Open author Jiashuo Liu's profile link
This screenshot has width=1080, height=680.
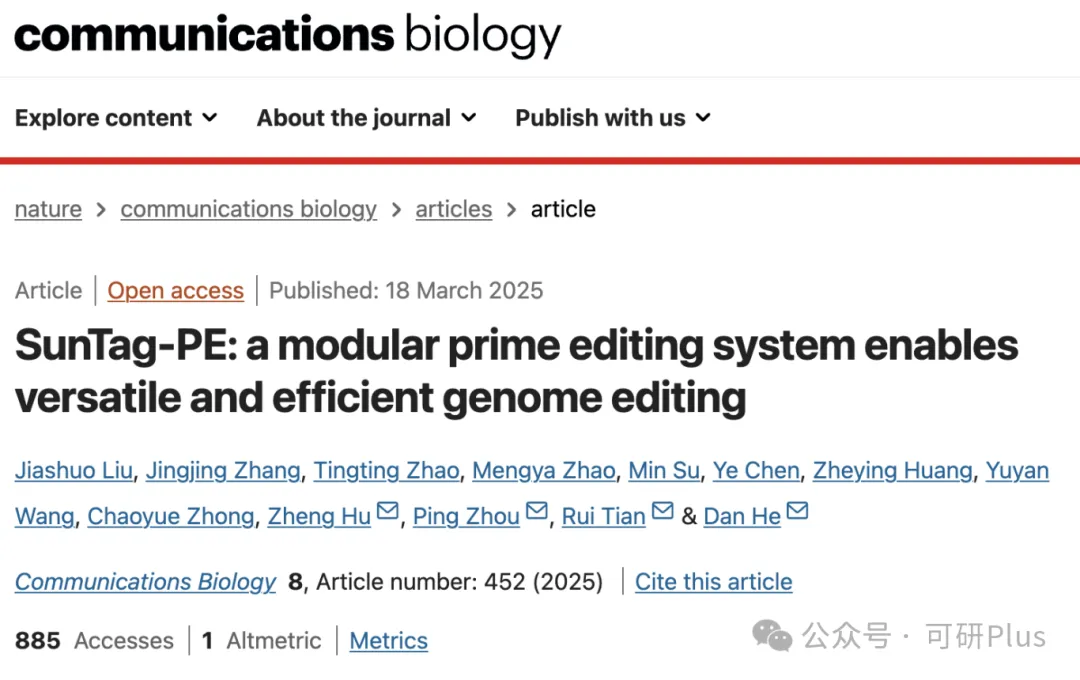(x=73, y=471)
